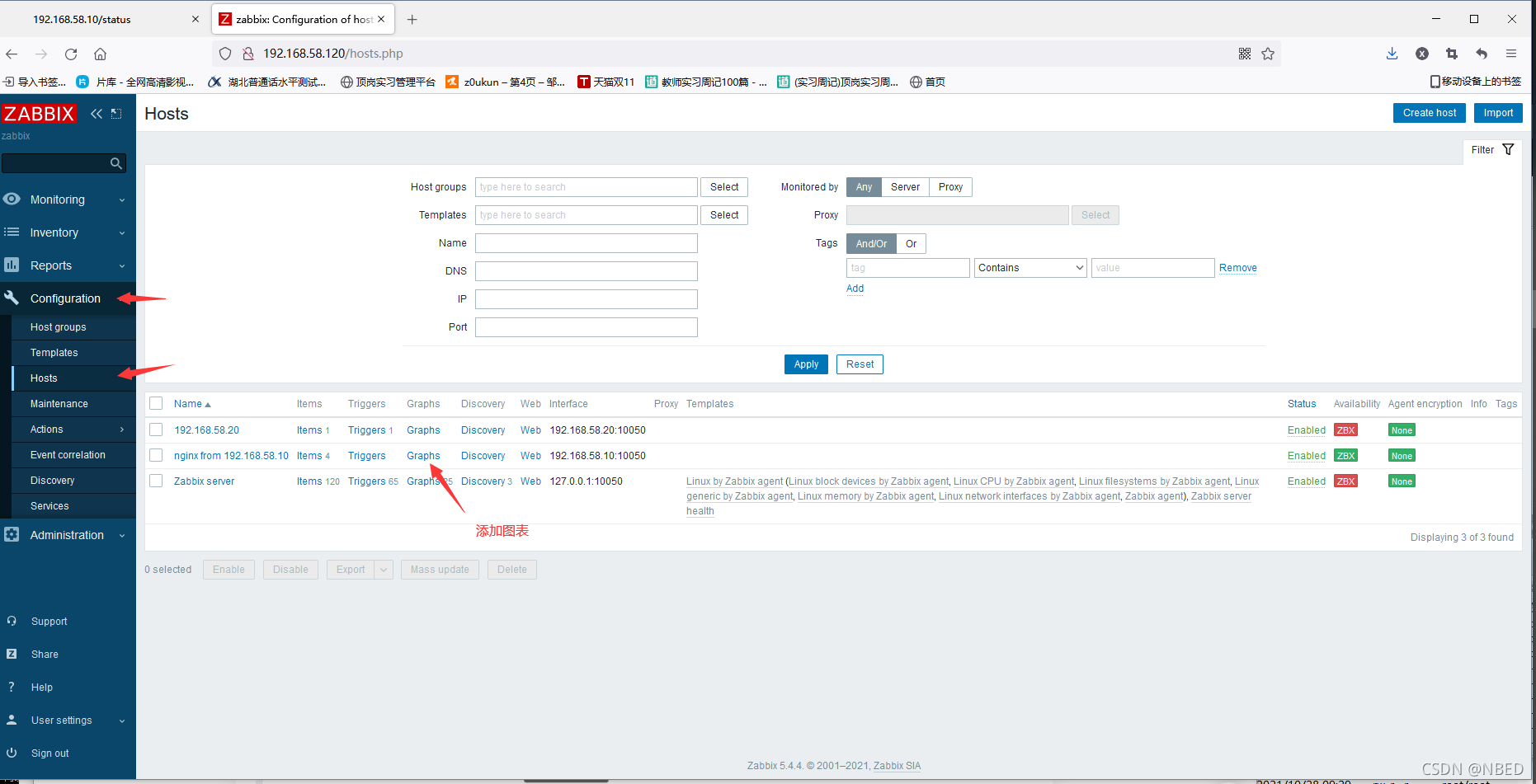Open the browser hamburger menu
The image size is (1536, 784).
pos(1511,54)
